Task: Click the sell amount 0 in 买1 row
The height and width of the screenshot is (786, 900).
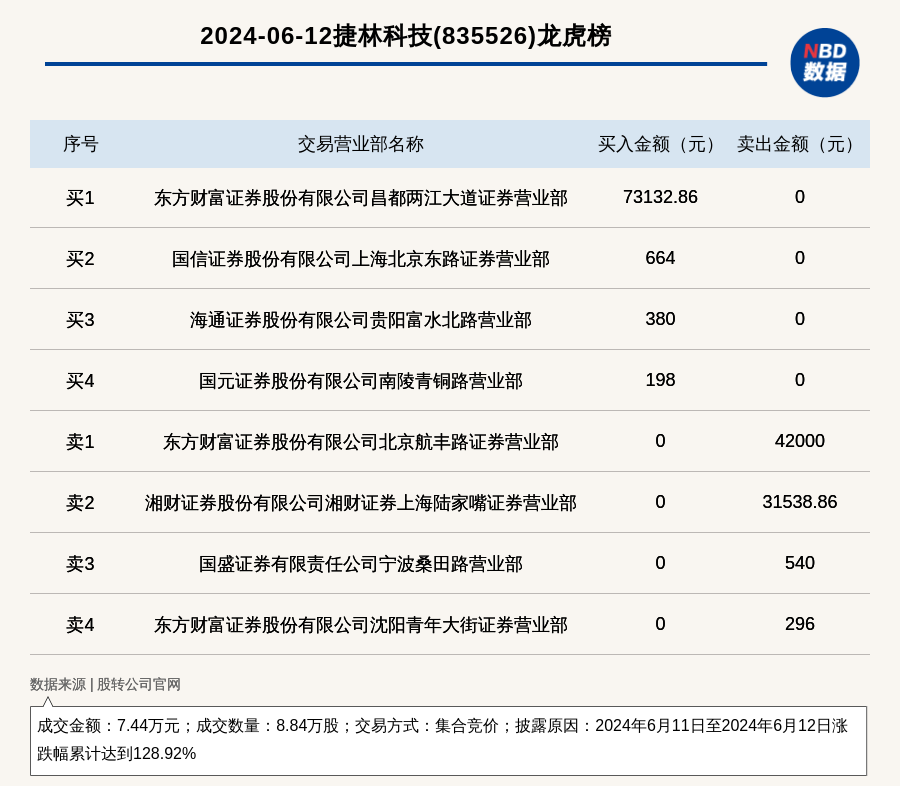Action: click(x=800, y=197)
